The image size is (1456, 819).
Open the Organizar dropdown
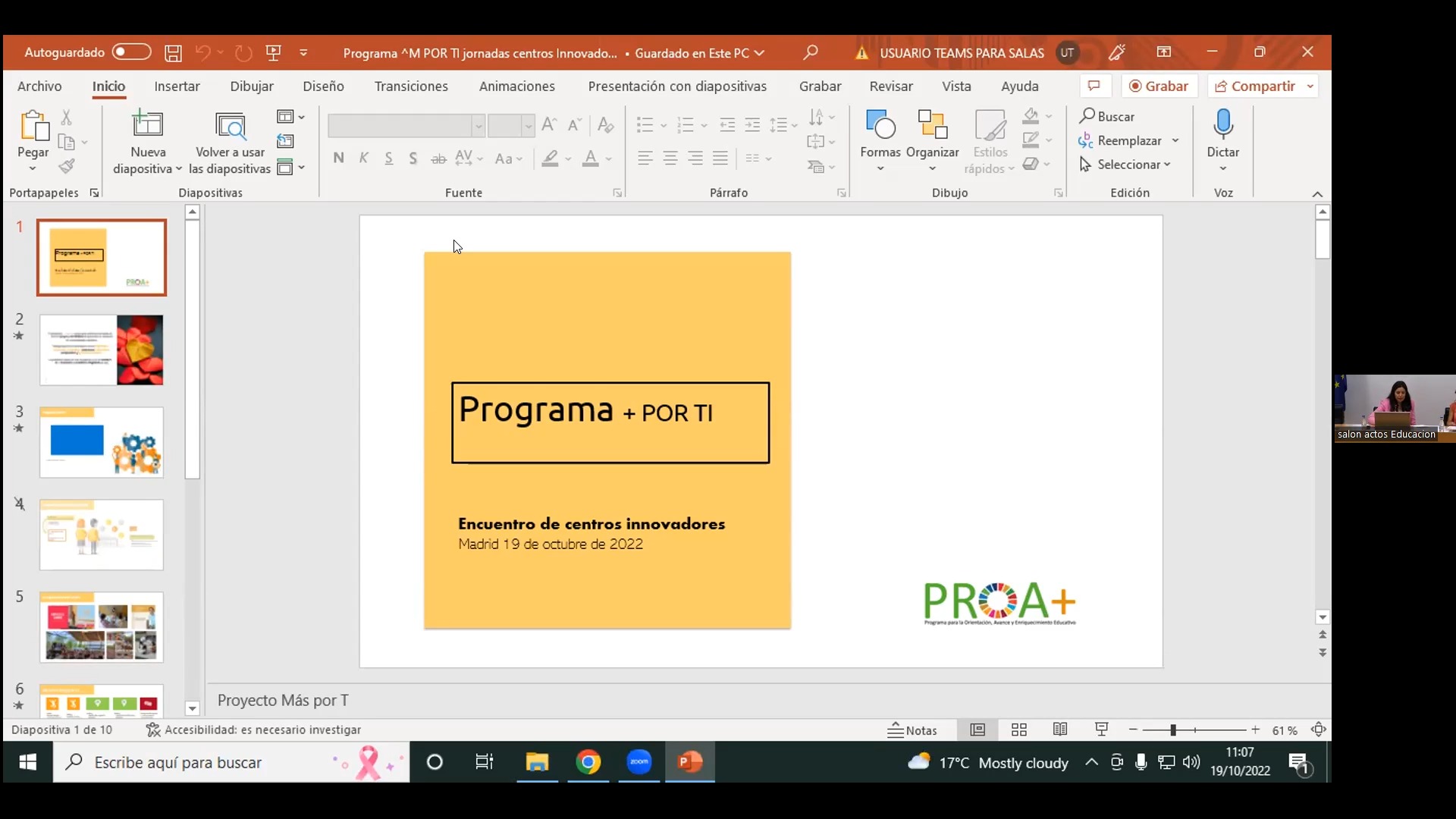tap(932, 140)
